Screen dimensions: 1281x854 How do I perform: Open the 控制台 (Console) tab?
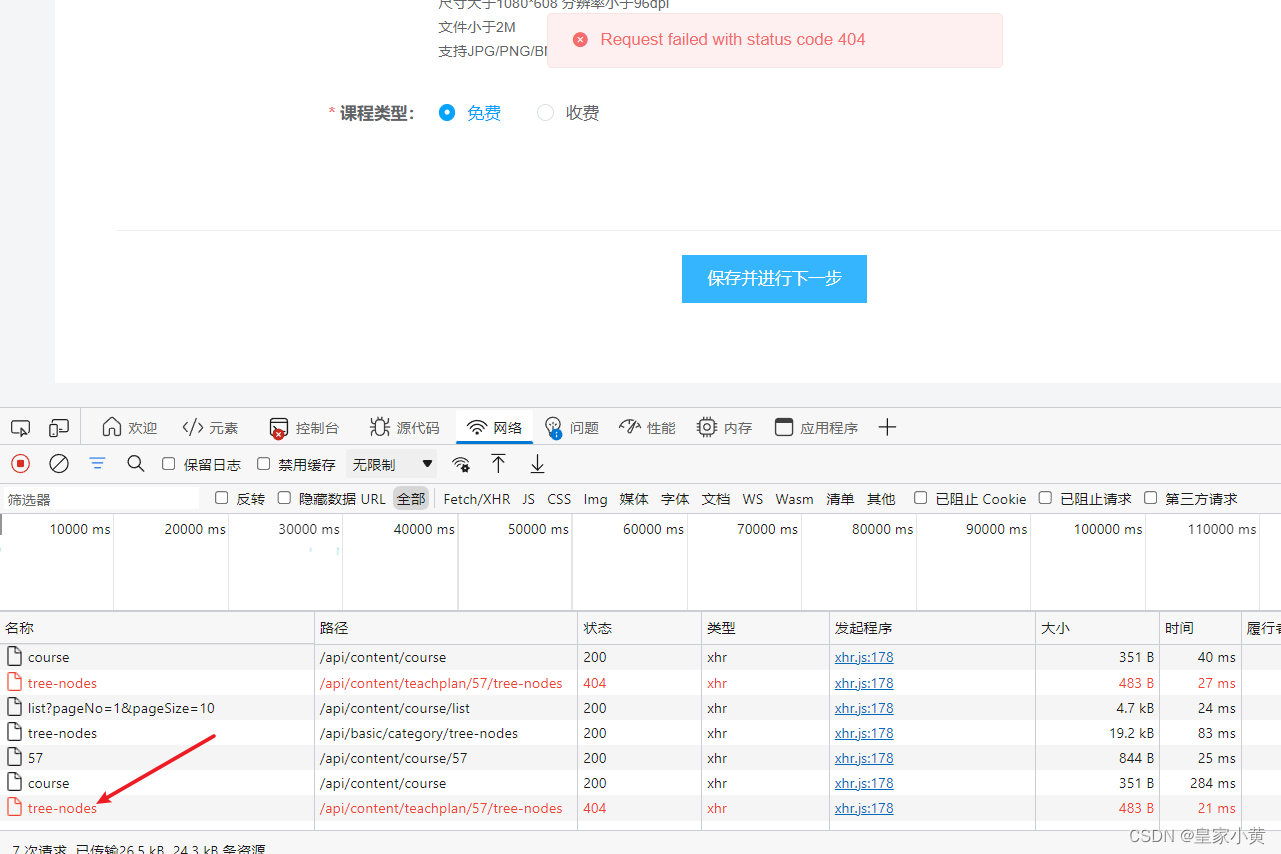(304, 428)
